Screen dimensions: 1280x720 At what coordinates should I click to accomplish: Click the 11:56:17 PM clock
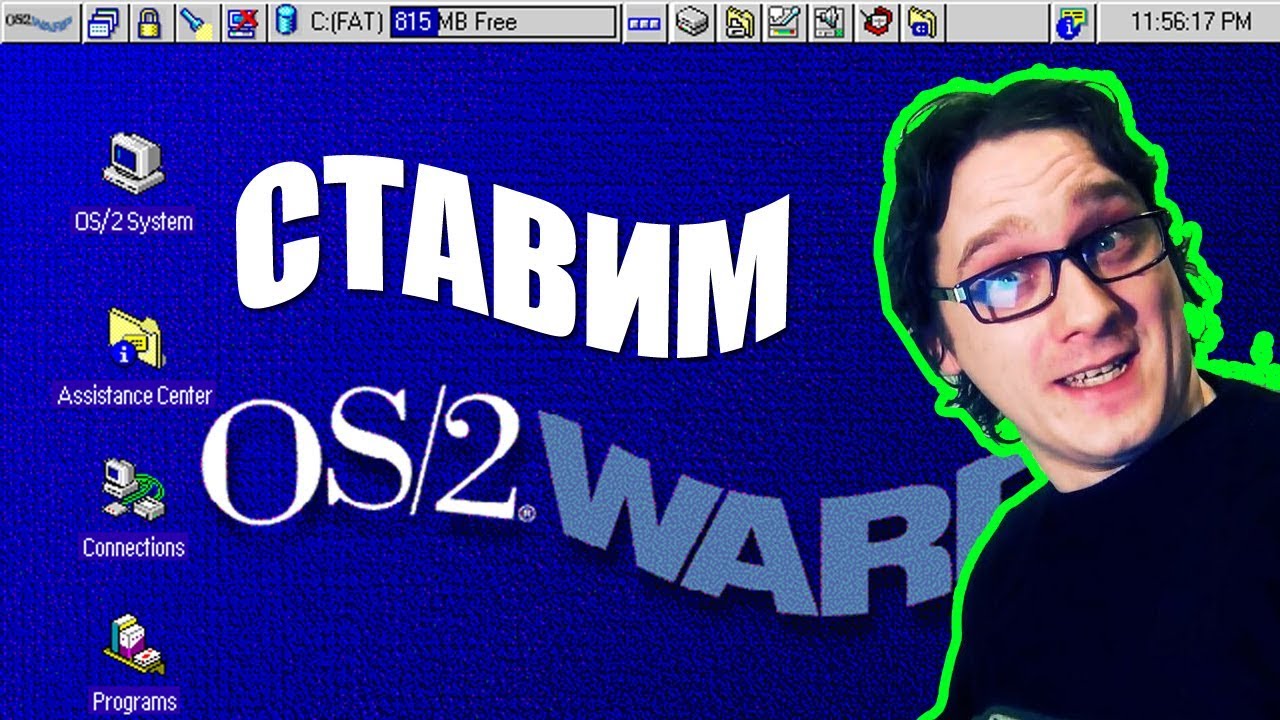[x=1190, y=21]
